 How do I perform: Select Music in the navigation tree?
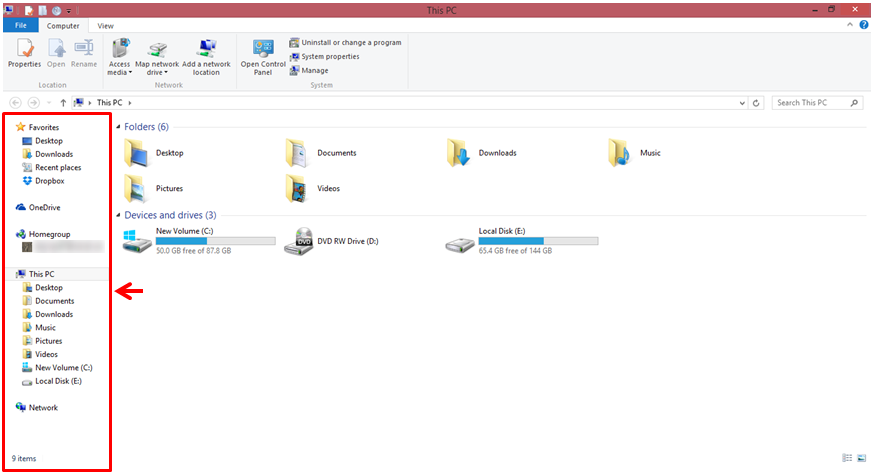click(x=39, y=328)
